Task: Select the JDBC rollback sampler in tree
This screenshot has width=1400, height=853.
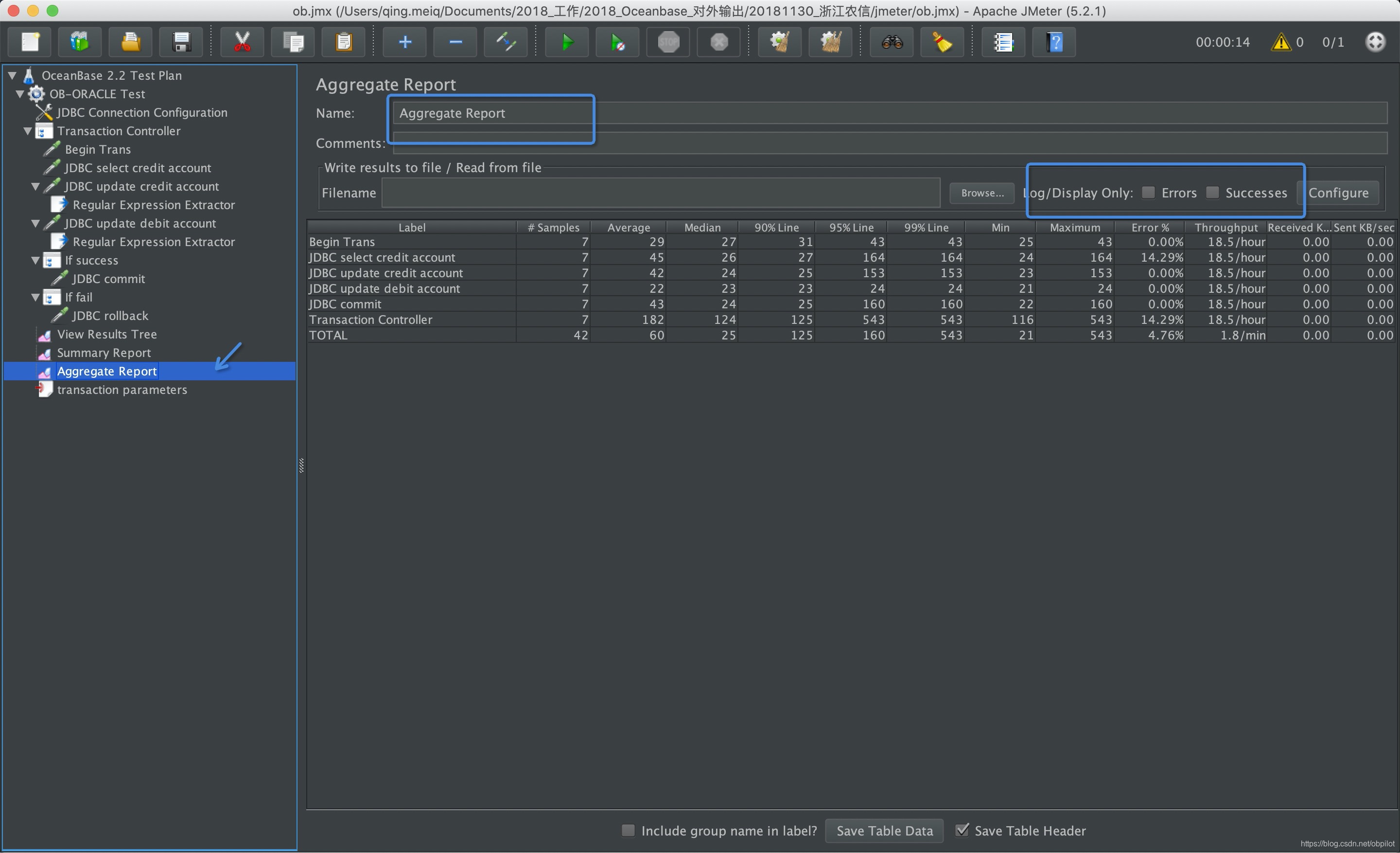Action: click(110, 316)
